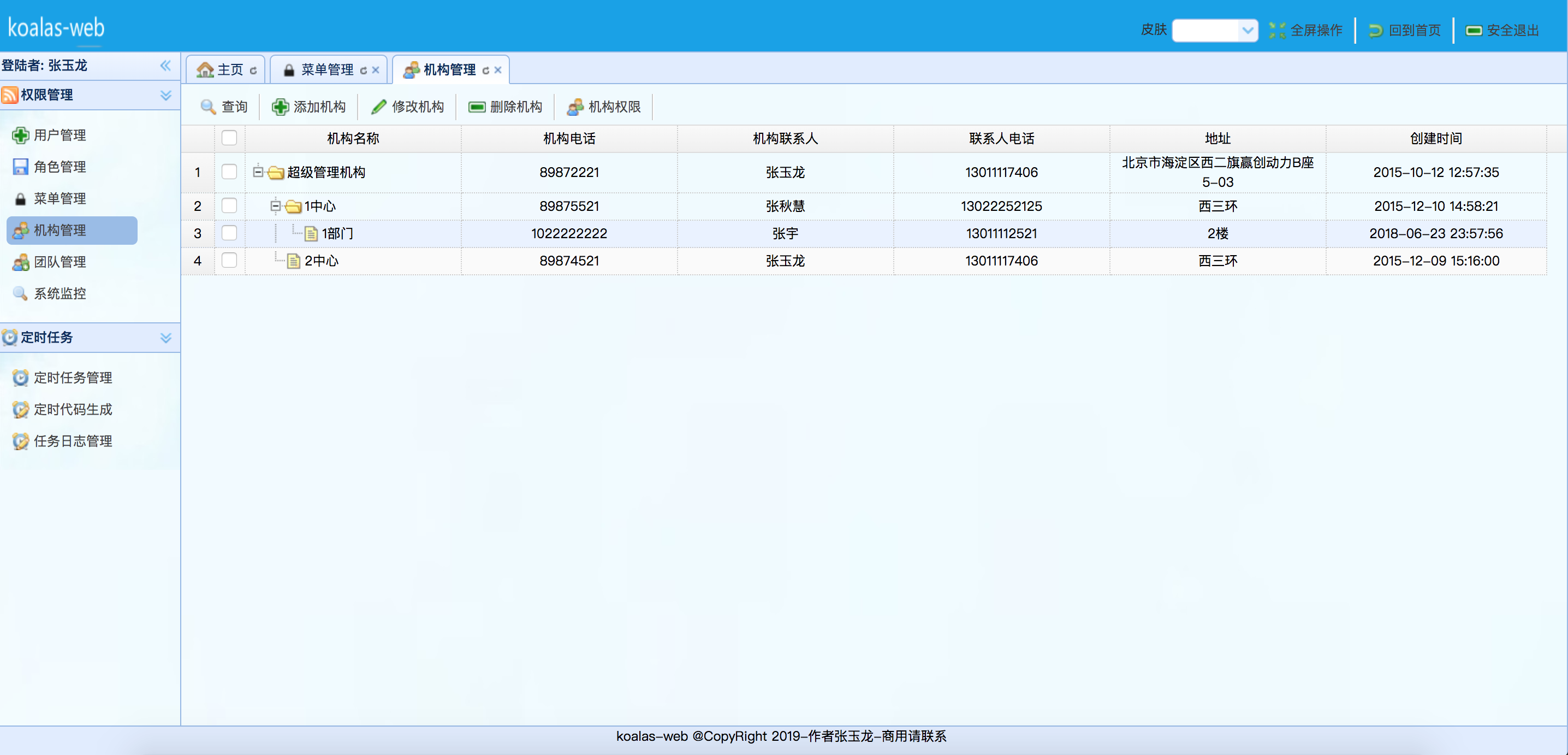Click the 定时代码生成 clock icon
The height and width of the screenshot is (755, 1568).
(21, 409)
